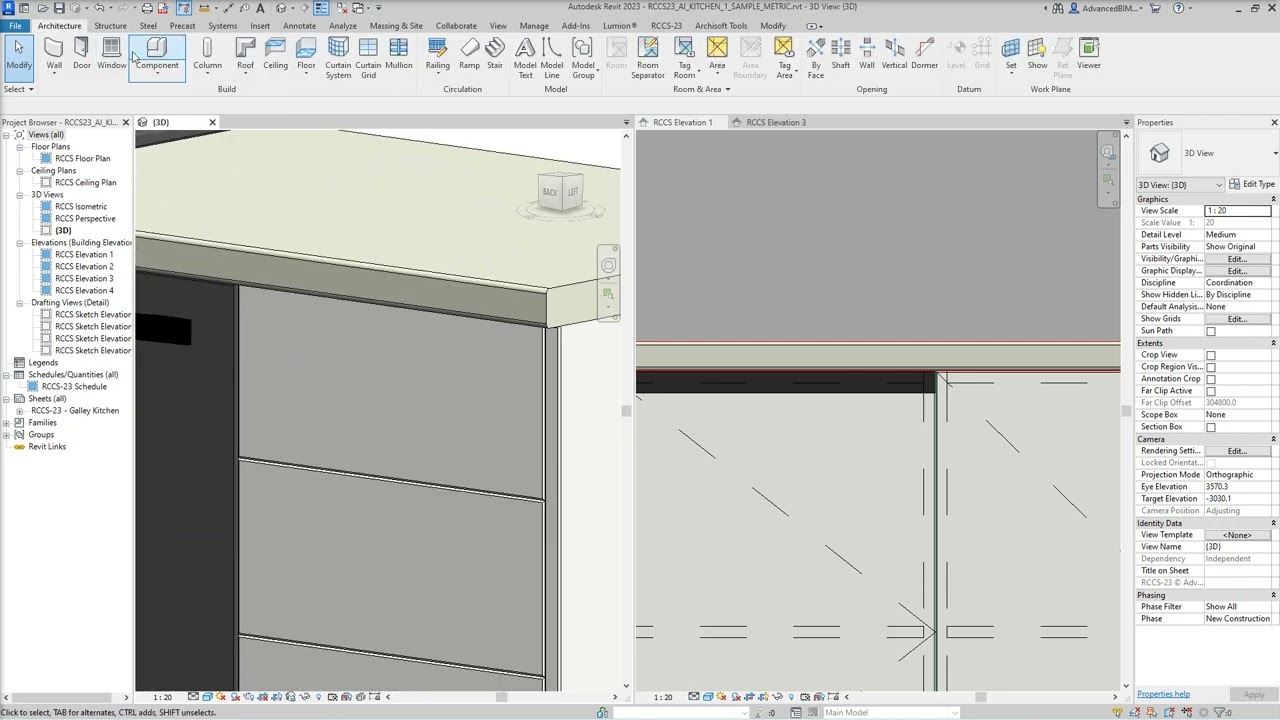The image size is (1280, 720).
Task: Toggle the Sun Path checkbox
Action: point(1211,331)
